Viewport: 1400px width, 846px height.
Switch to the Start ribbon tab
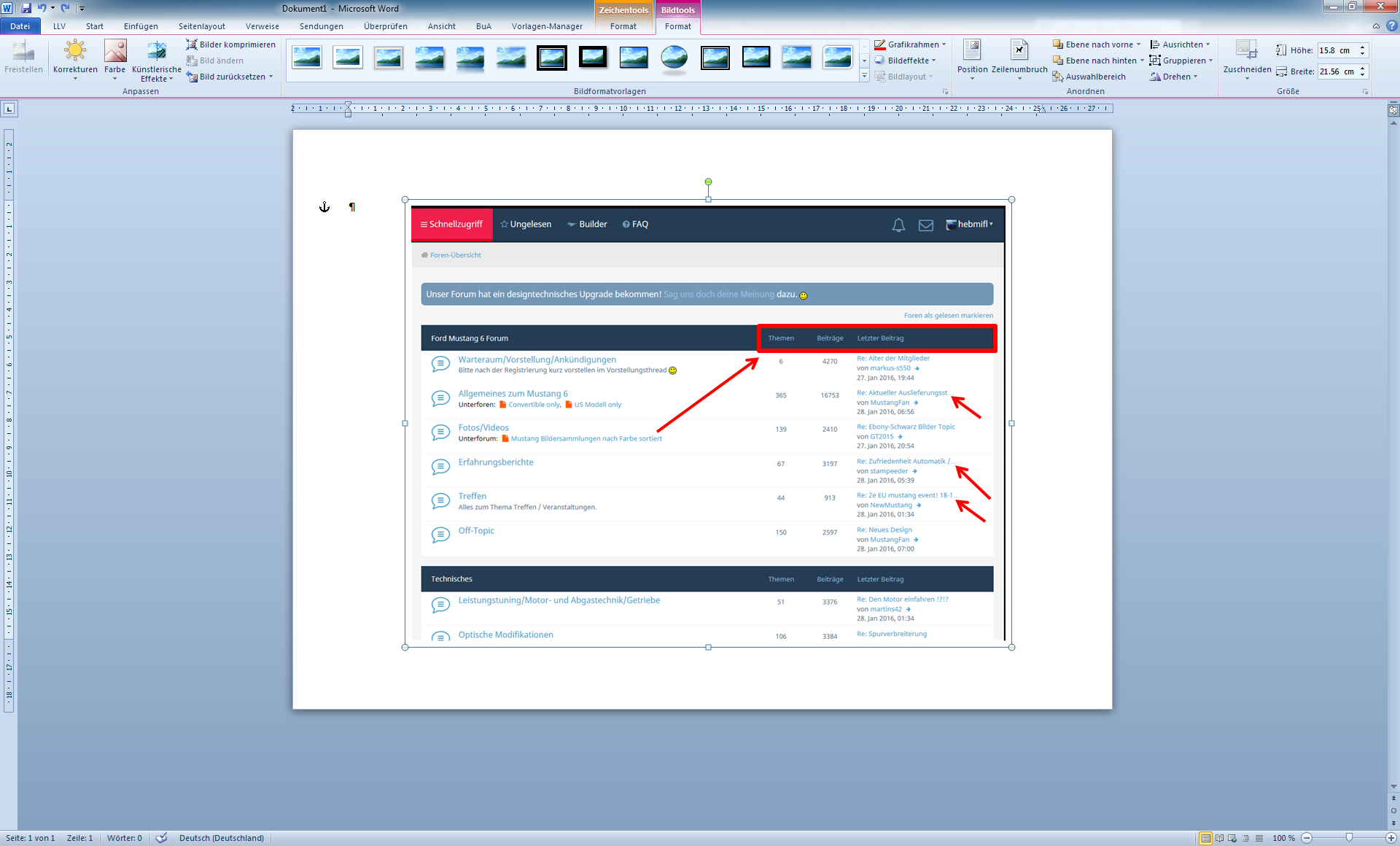point(95,26)
